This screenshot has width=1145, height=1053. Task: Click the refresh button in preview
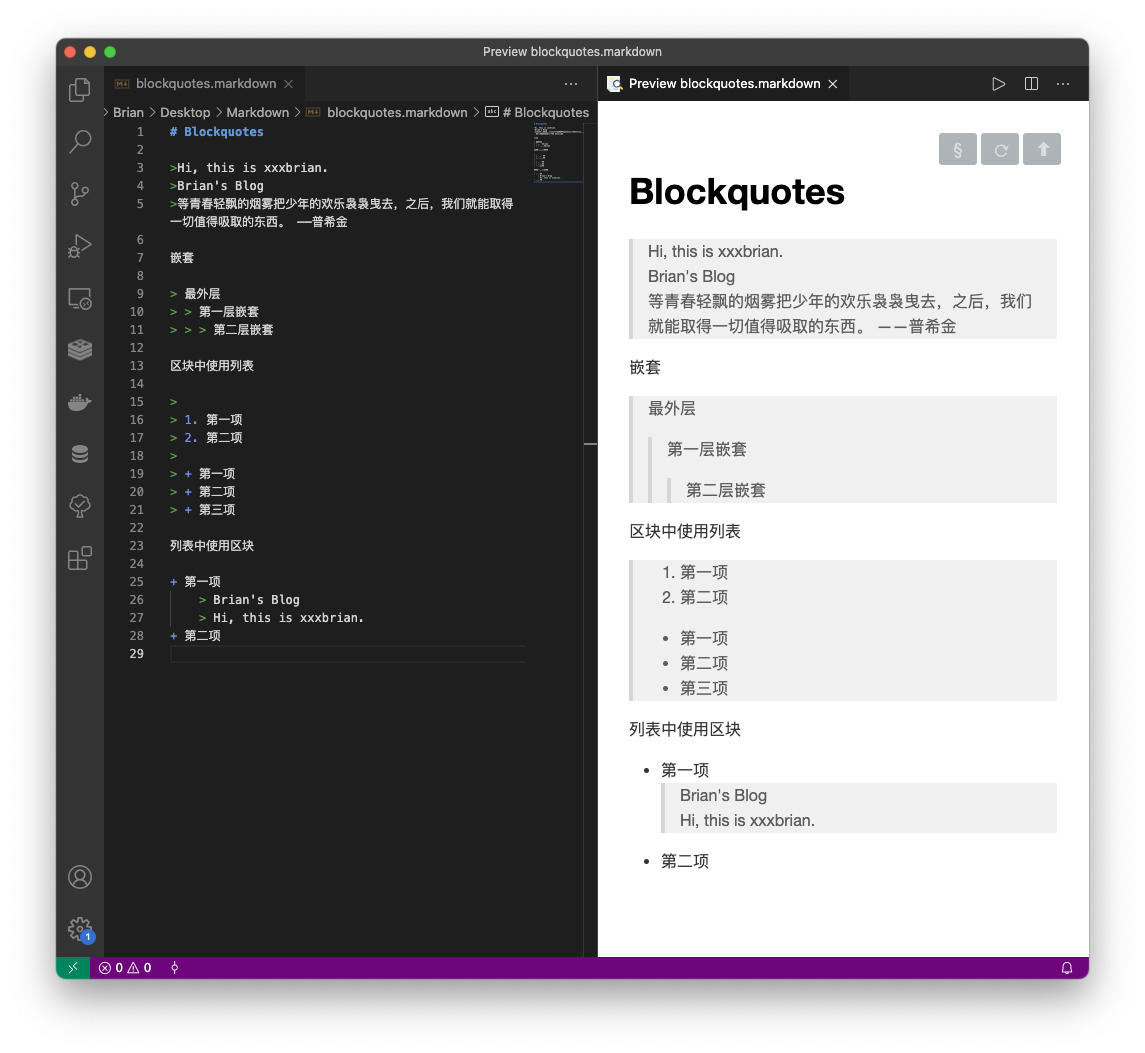(1000, 150)
